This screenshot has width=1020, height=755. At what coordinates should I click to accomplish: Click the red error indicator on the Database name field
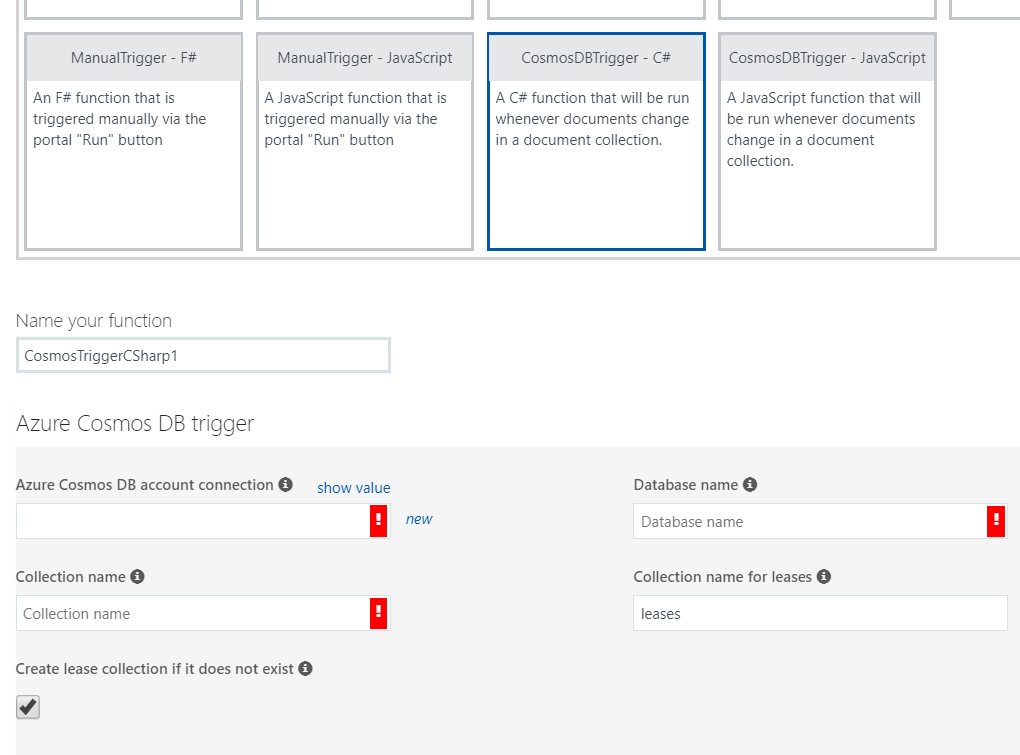point(997,520)
